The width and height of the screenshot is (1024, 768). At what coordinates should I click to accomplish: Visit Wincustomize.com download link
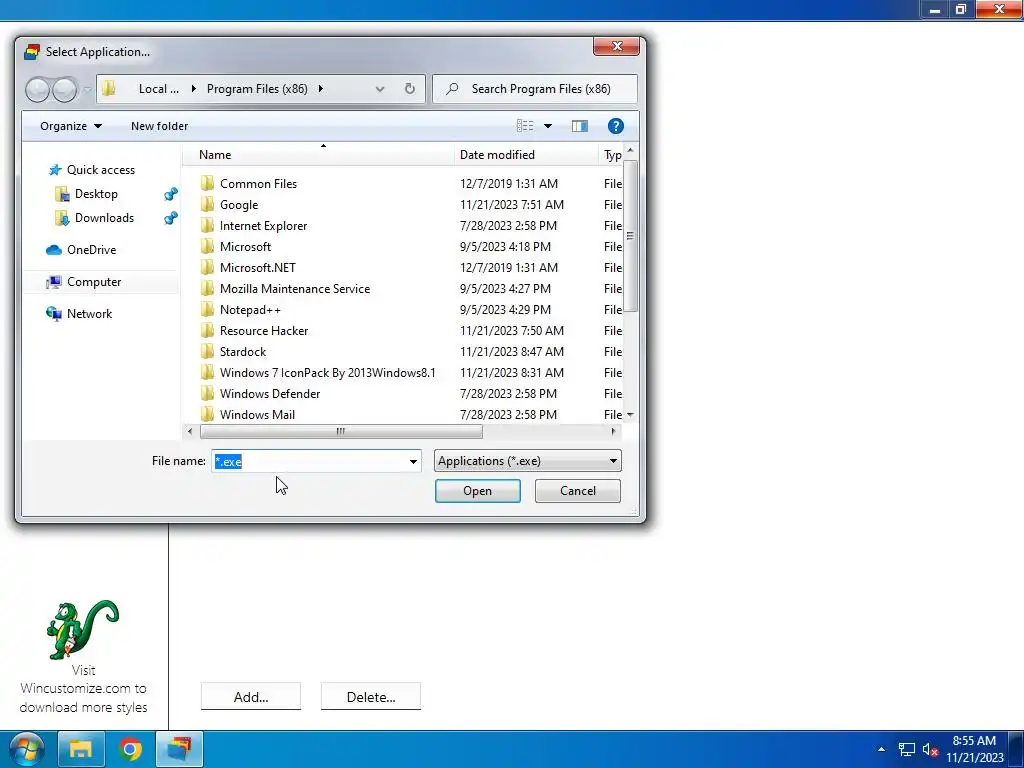[x=83, y=688]
